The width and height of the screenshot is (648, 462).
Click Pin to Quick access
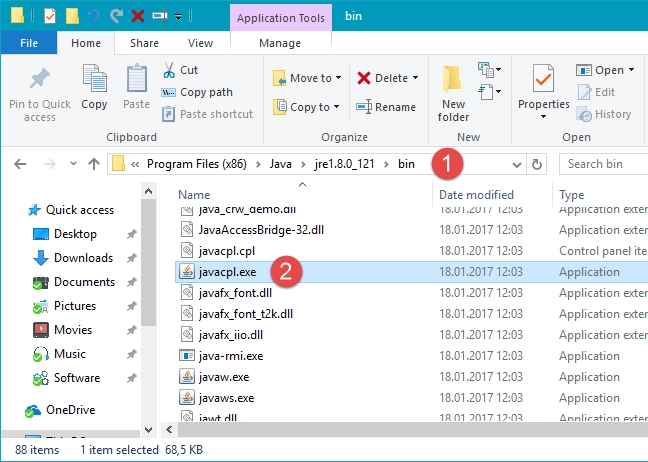coord(40,93)
